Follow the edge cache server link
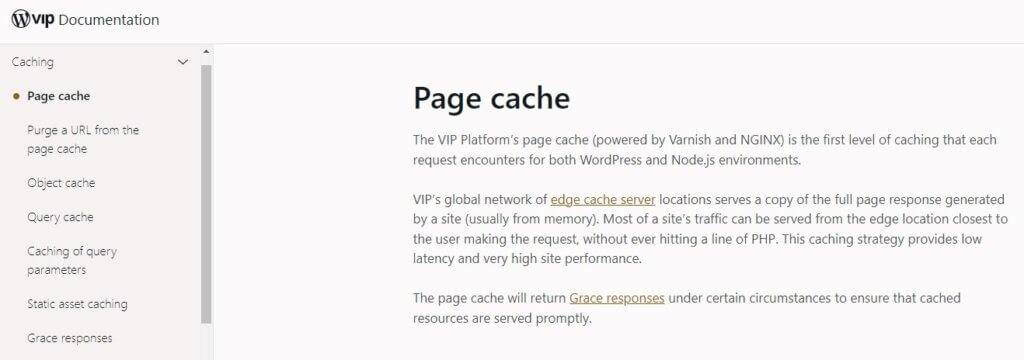Screen dimensions: 1024x360 click(603, 199)
